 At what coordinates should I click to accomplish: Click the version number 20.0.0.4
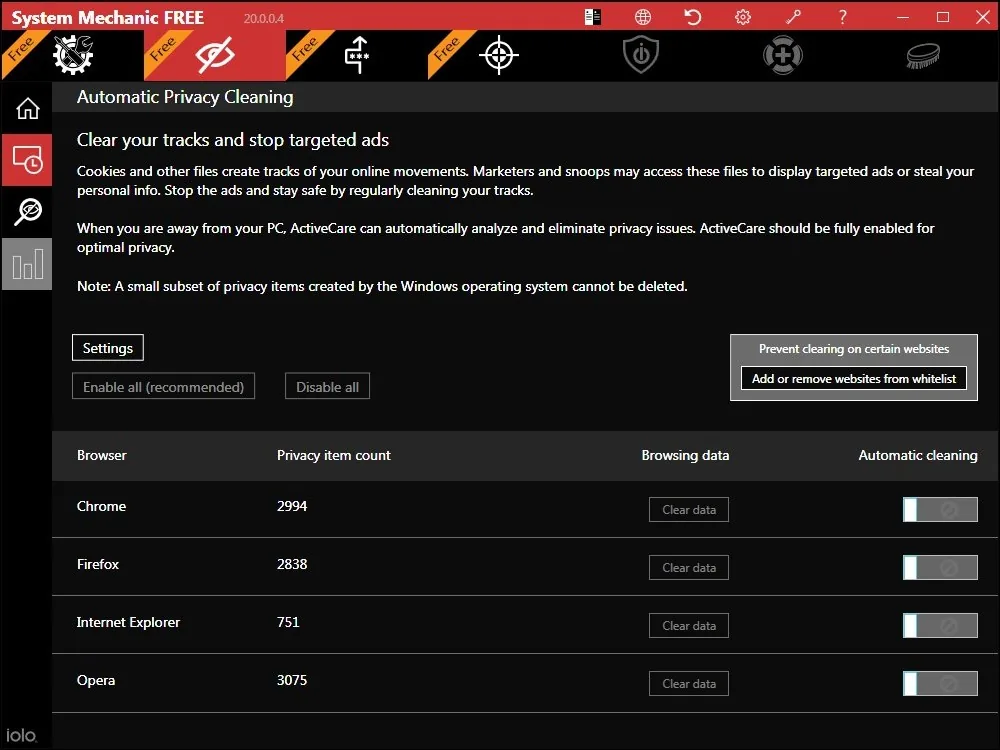tap(263, 18)
